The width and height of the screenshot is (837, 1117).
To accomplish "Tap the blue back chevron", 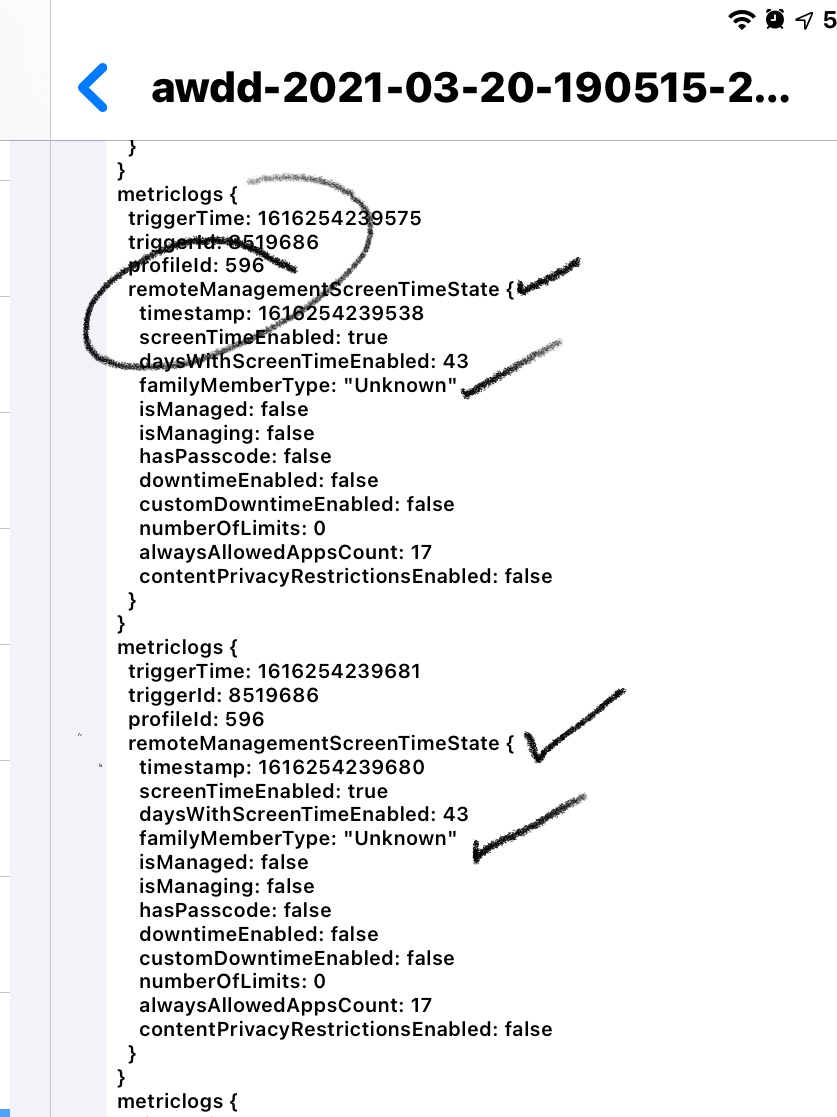I will click(93, 88).
